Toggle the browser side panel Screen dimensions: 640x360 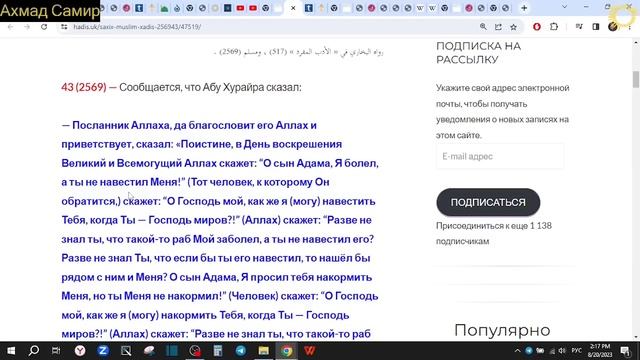click(596, 27)
